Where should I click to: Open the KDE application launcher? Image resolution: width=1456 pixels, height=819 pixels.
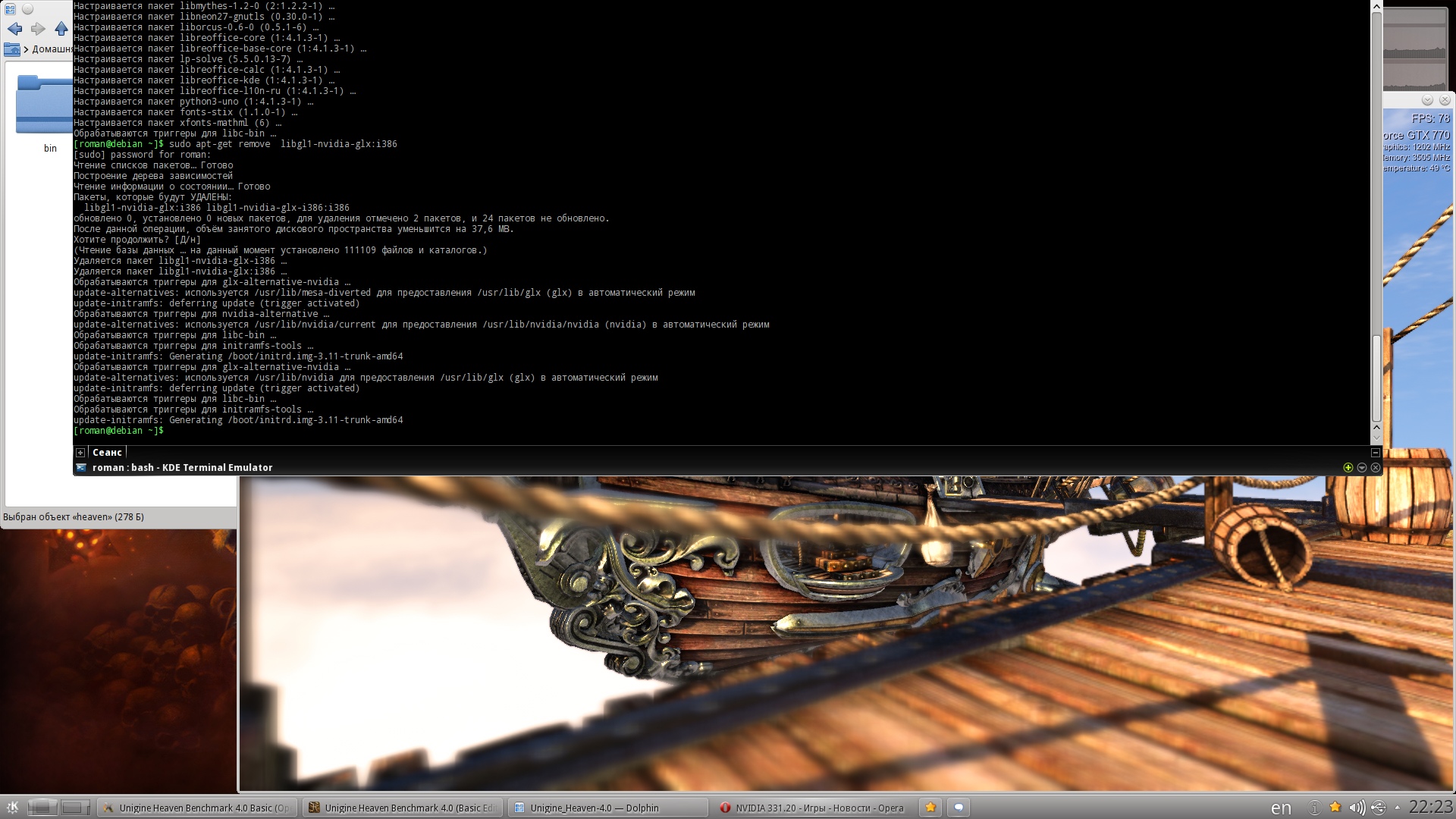pos(11,808)
